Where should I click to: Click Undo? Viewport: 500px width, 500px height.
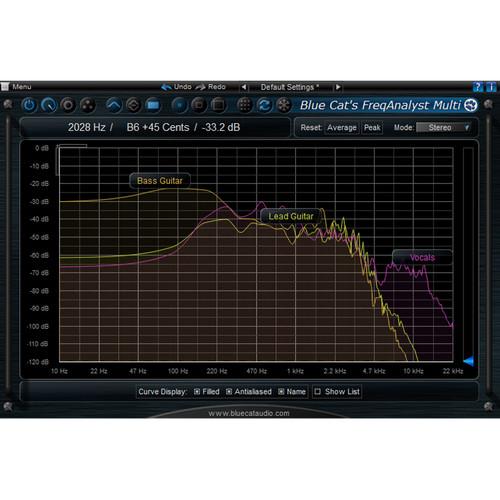tap(176, 87)
